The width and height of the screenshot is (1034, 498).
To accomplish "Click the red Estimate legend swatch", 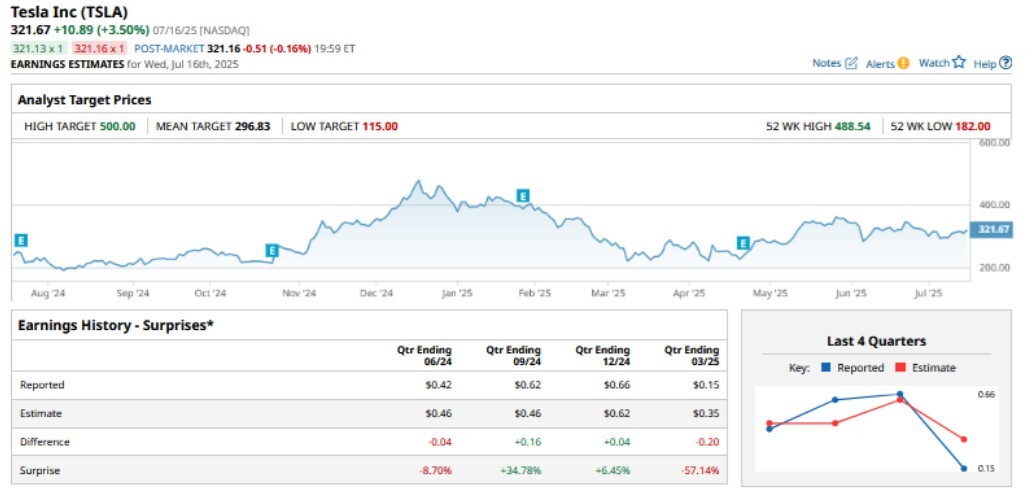I will (901, 368).
